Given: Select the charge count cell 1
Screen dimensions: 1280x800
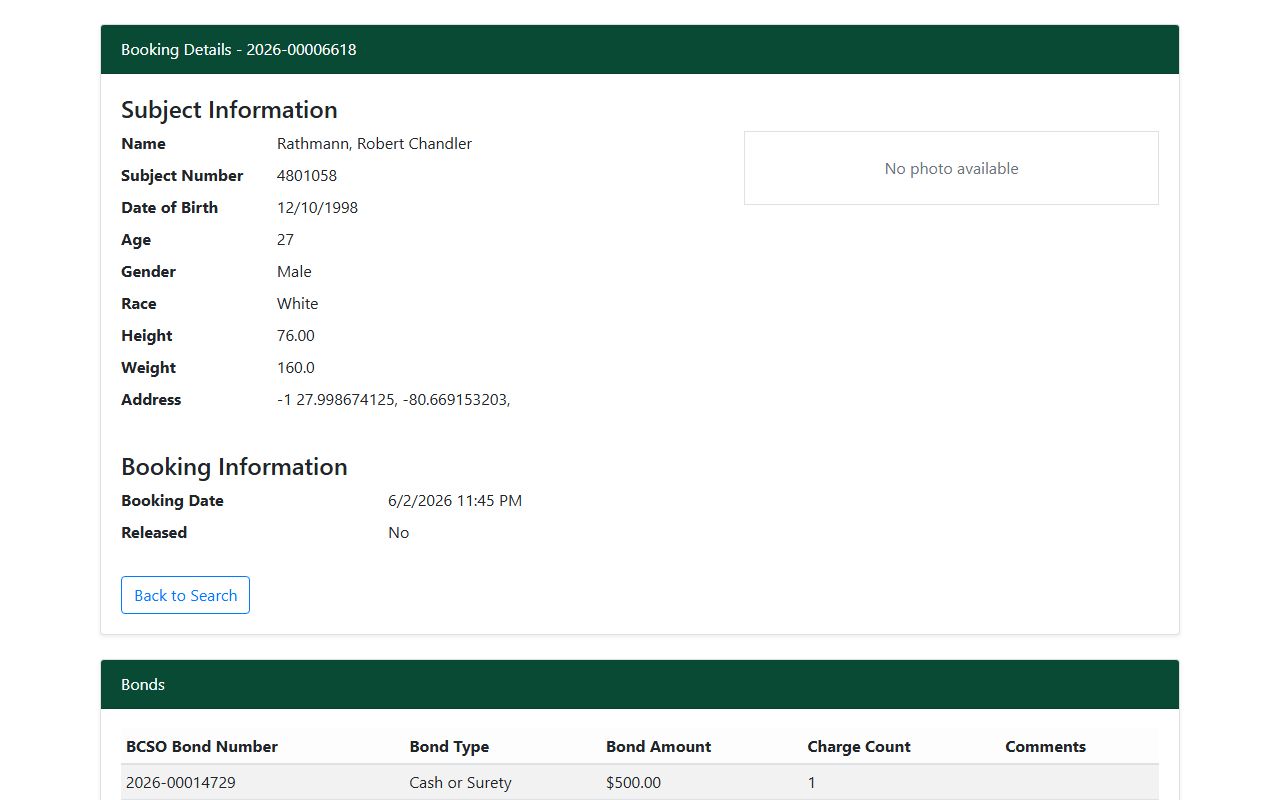Looking at the screenshot, I should coord(811,783).
